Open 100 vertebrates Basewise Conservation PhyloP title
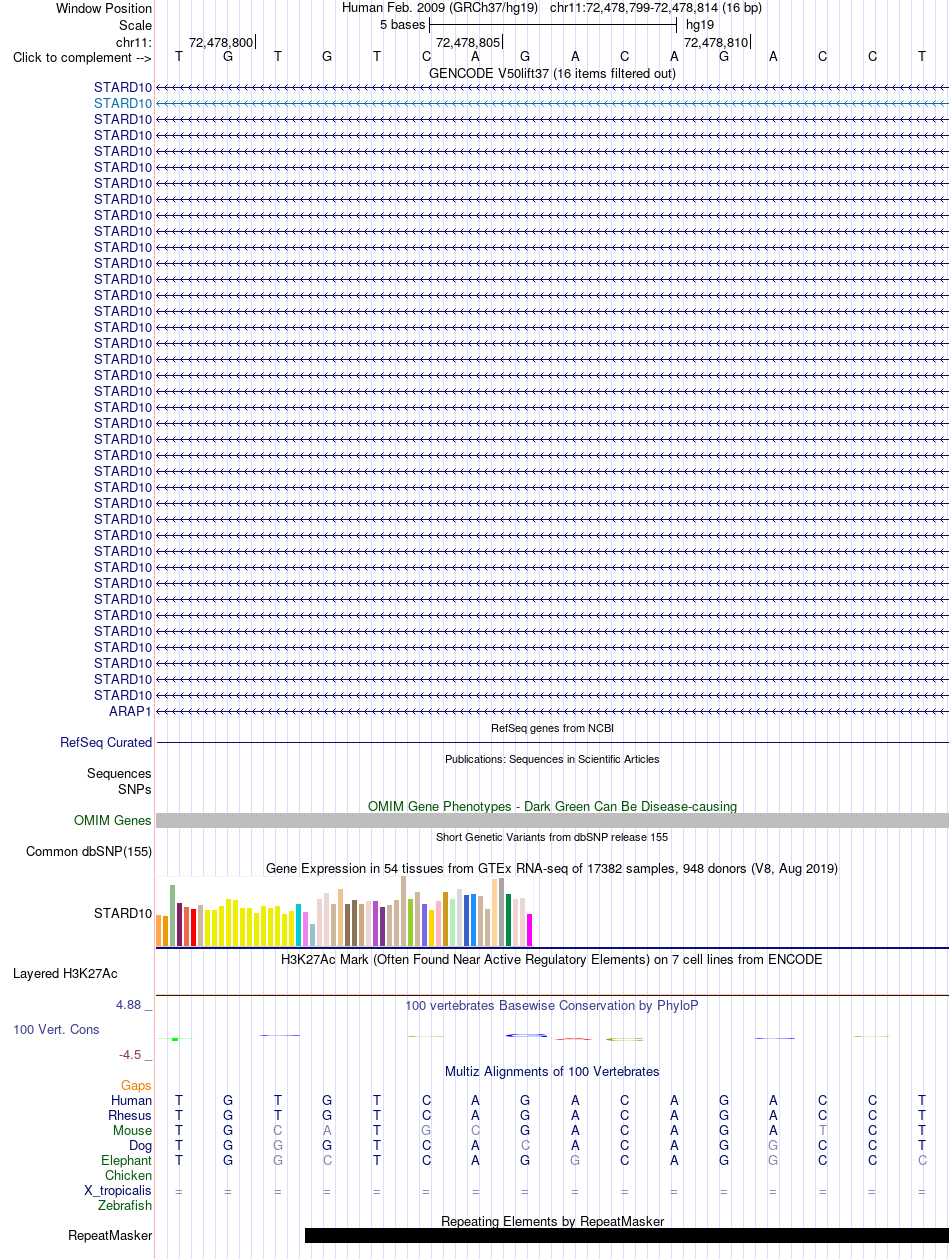This screenshot has height=1259, width=950. [x=552, y=1005]
